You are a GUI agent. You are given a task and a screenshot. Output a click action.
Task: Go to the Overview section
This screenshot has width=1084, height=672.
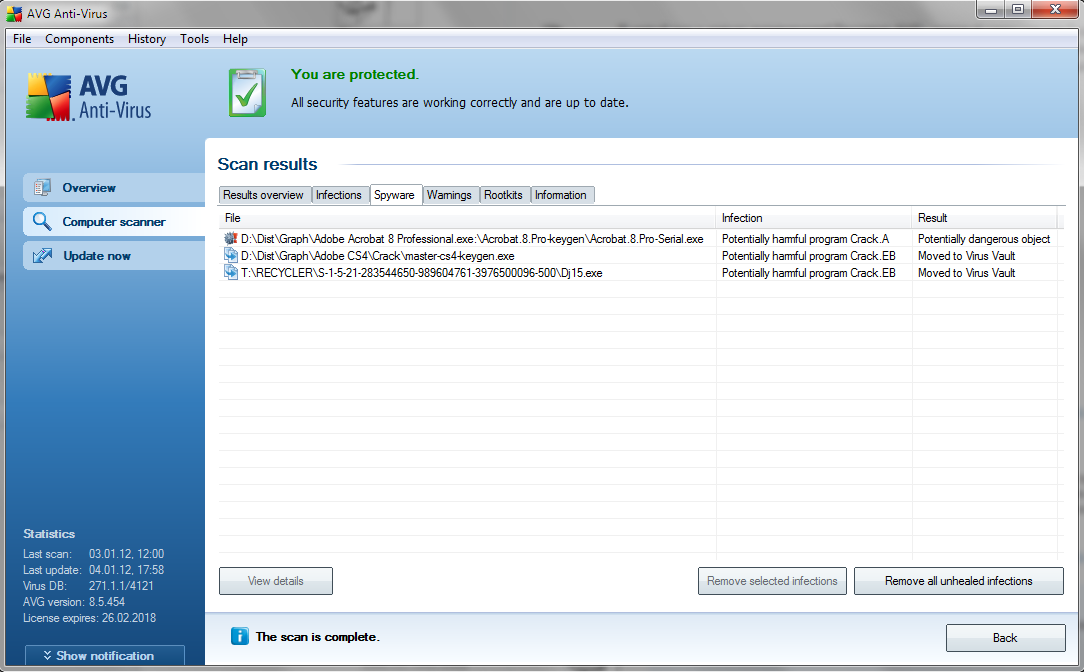tap(114, 187)
